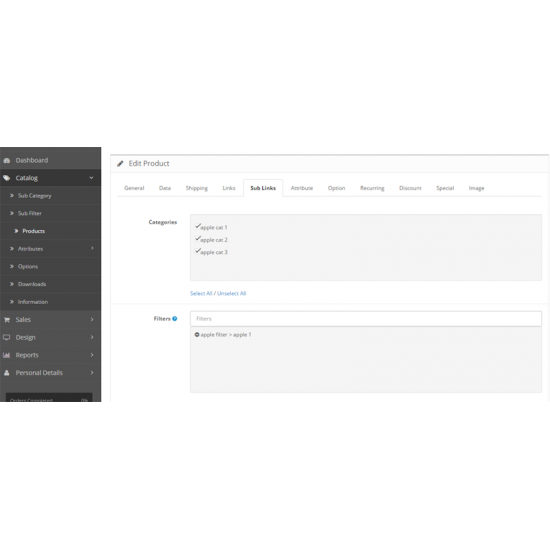Uncheck the apple cat 3 category
This screenshot has height=550, width=550.
click(x=198, y=251)
